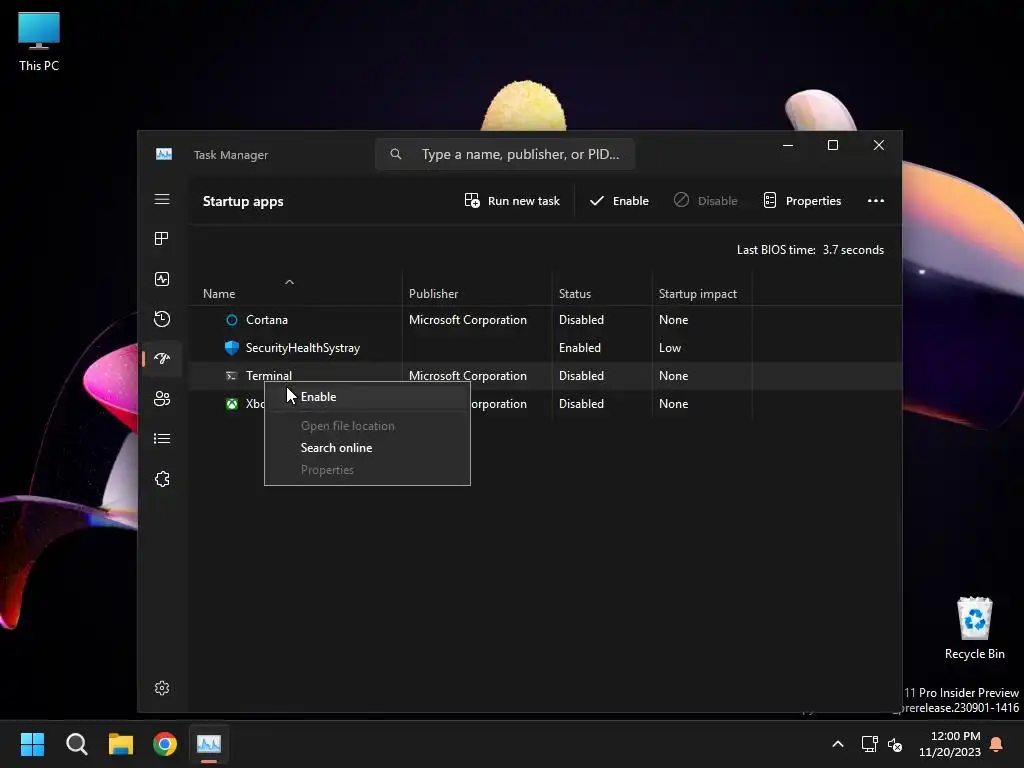Viewport: 1024px width, 768px height.
Task: Click the greyed-out Disable toolbar button
Action: coord(706,201)
